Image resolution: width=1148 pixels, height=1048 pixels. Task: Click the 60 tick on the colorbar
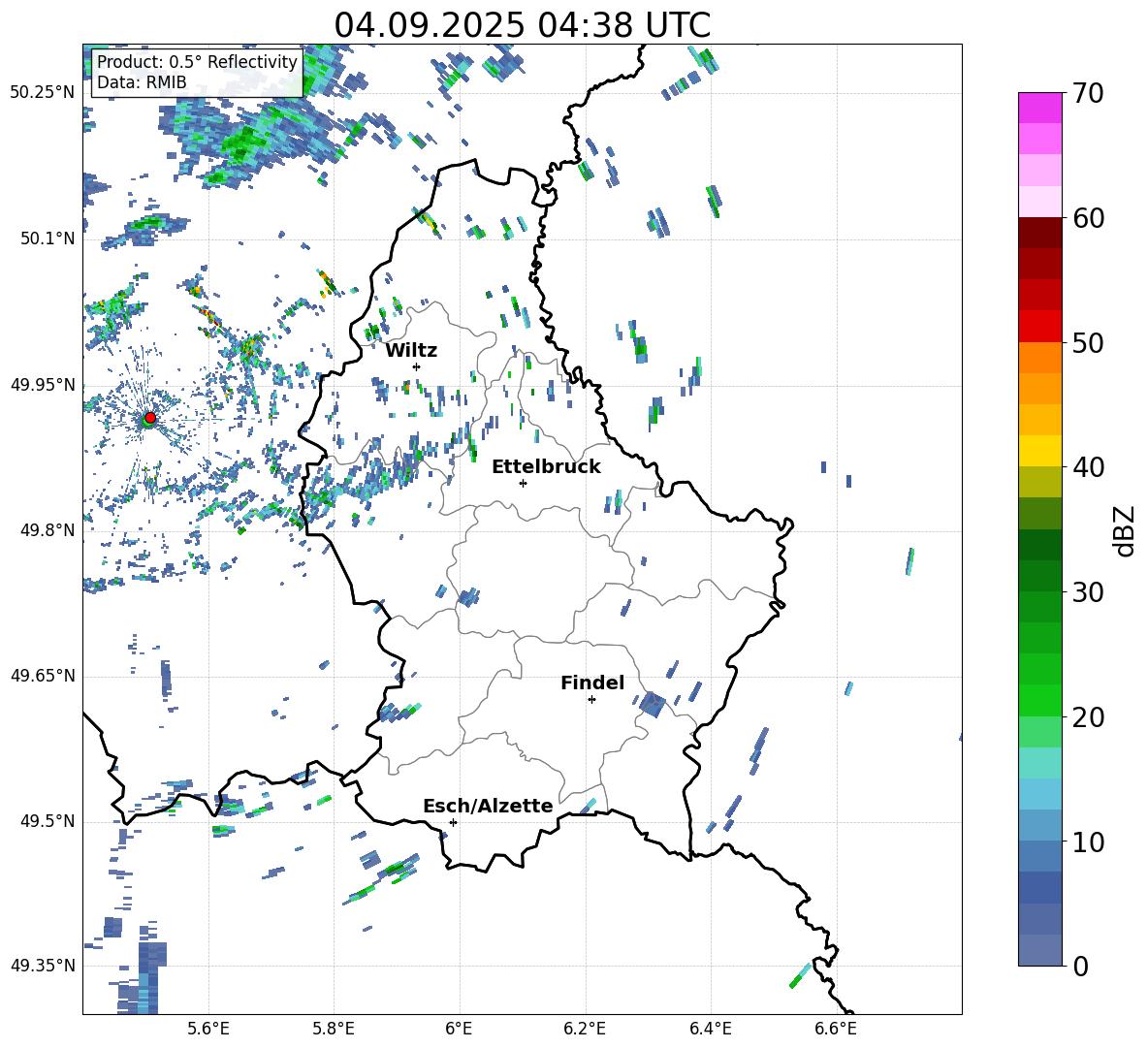[1088, 218]
